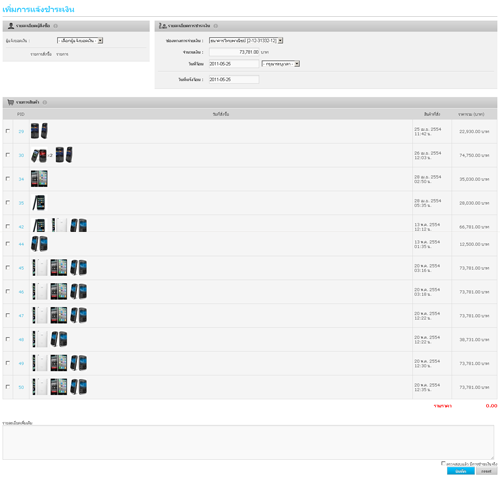Viewport: 500px width, 477px height.
Task: Open order ID 48 link
Action: [x=21, y=340]
